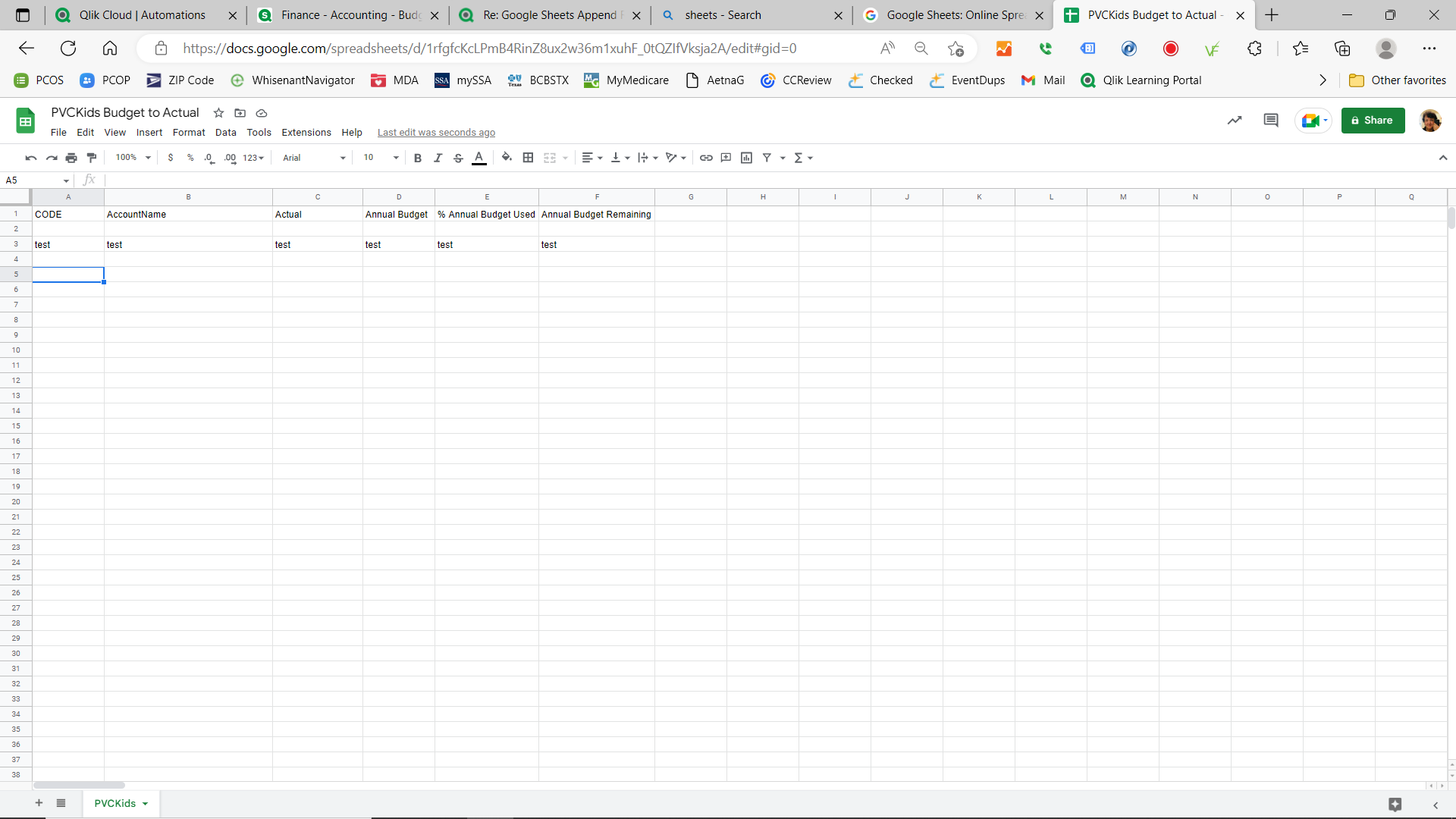Open the font size 10 dropdown
Image resolution: width=1456 pixels, height=819 pixels.
coord(381,158)
